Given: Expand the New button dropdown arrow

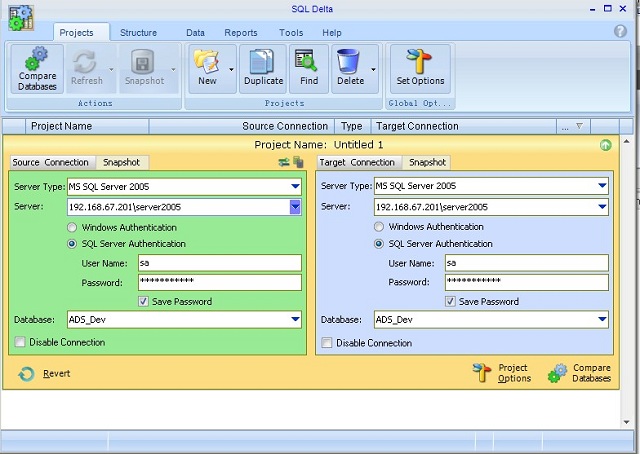Looking at the screenshot, I should (231, 69).
